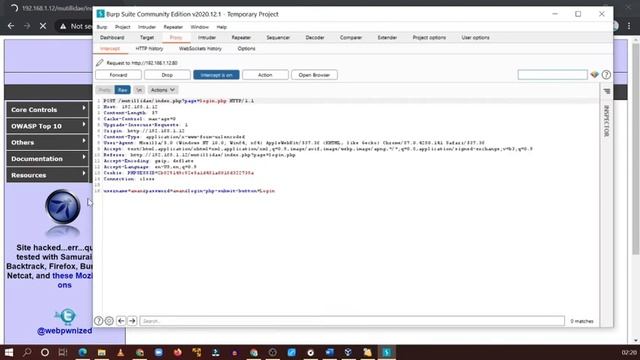Open the Burp menu
640x360 pixels.
coord(102,27)
